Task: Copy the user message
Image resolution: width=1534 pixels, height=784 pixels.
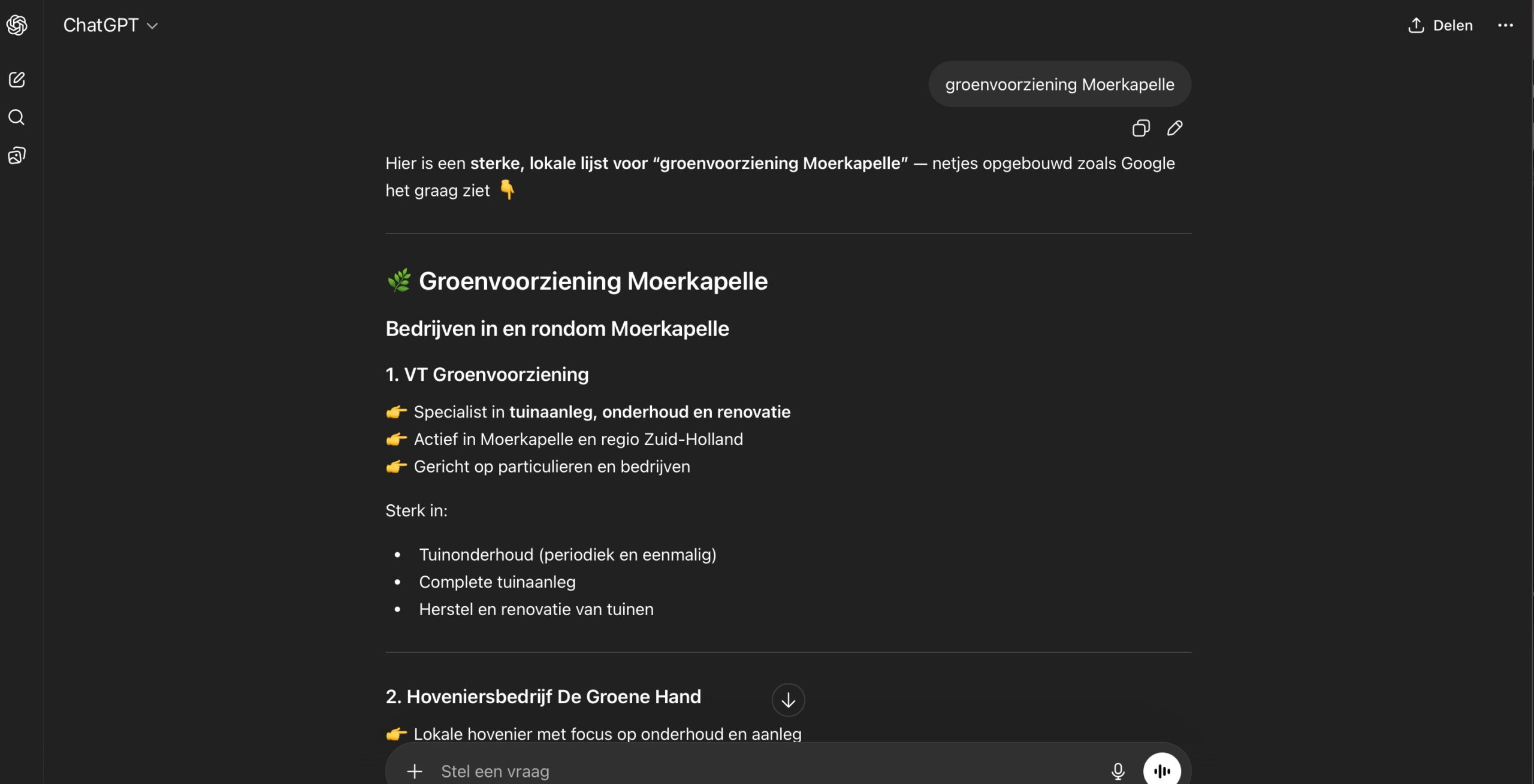Action: pyautogui.click(x=1141, y=128)
